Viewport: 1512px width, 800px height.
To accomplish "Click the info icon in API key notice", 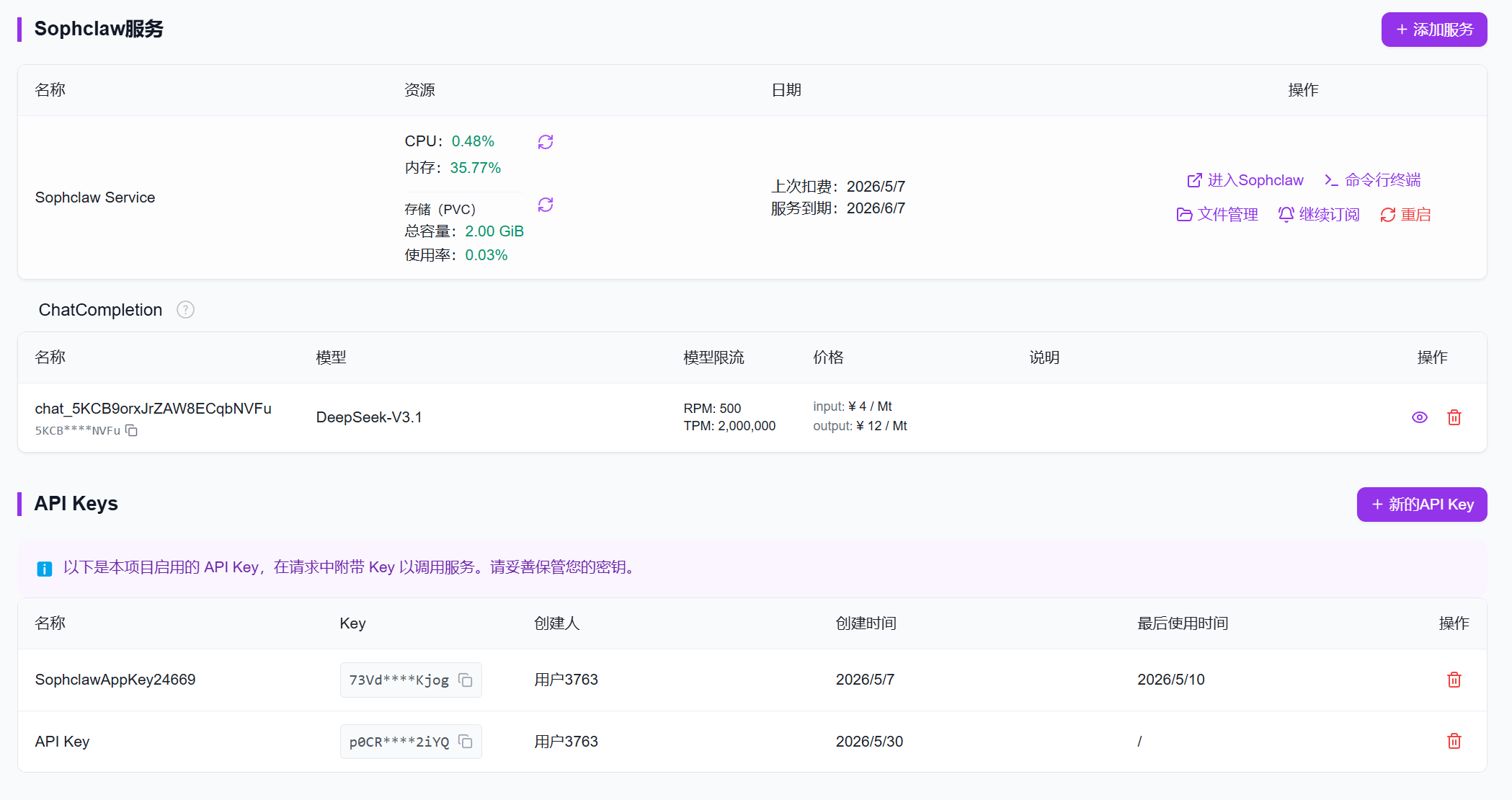I will (44, 569).
